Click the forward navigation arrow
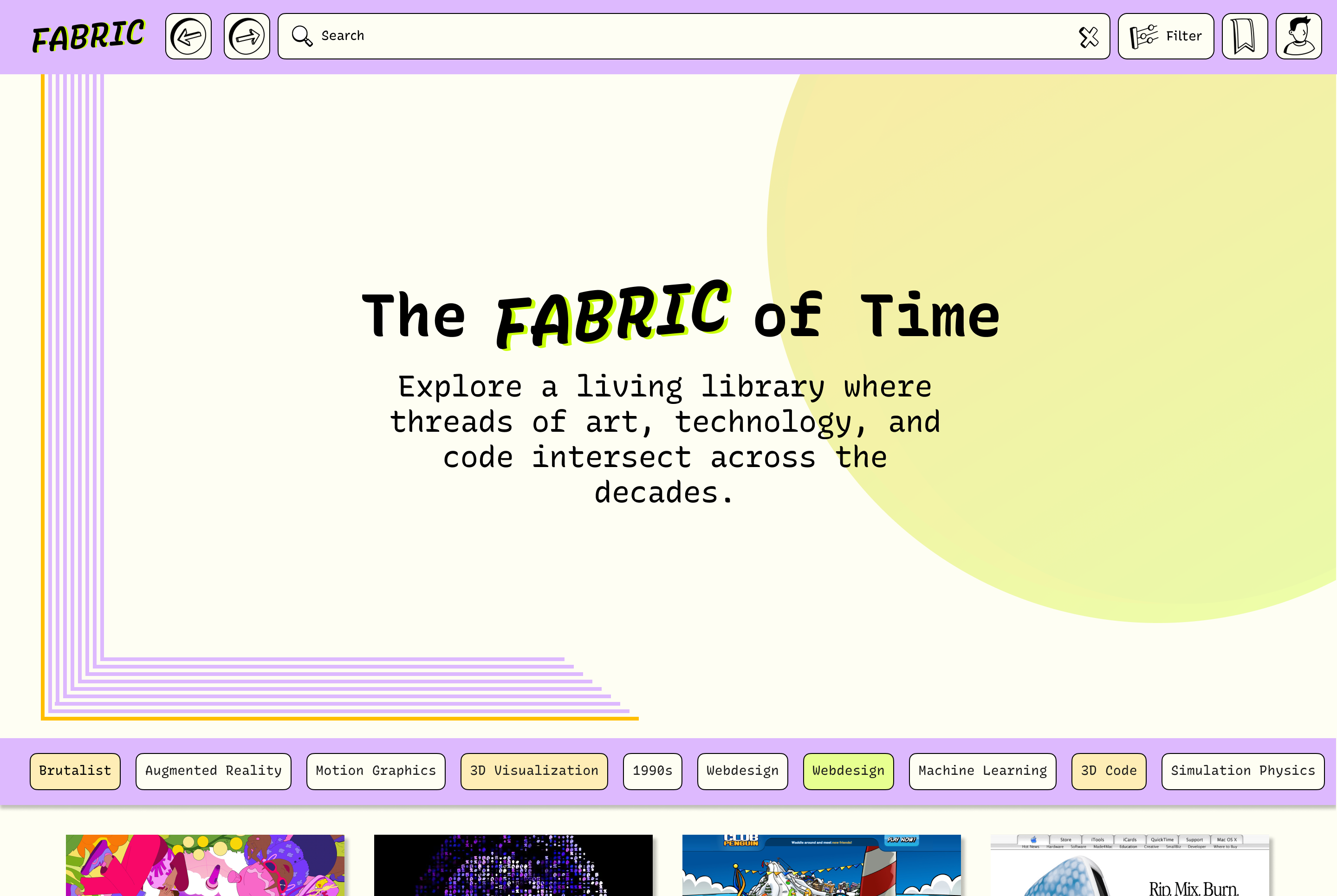 point(246,36)
